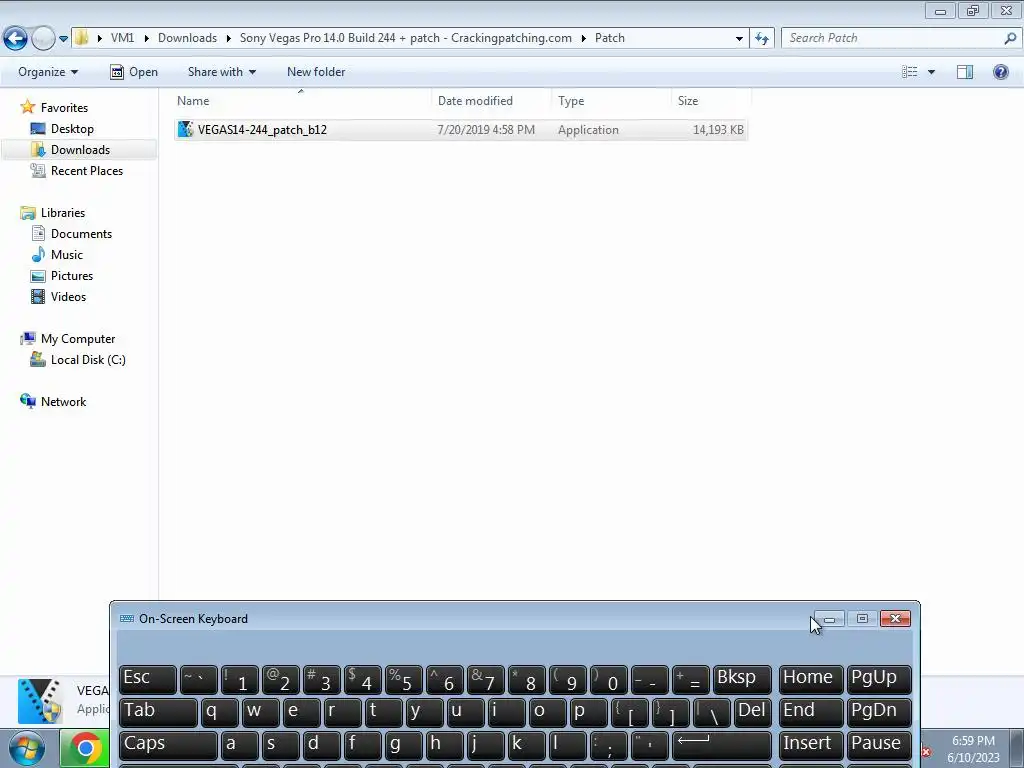The height and width of the screenshot is (768, 1024).
Task: Click the search magnifier icon
Action: click(x=1010, y=38)
